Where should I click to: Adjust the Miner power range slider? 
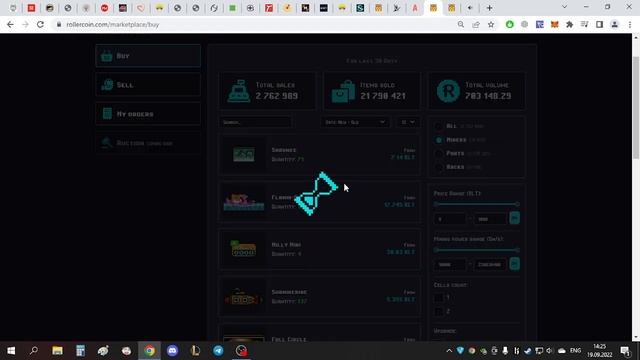point(476,250)
